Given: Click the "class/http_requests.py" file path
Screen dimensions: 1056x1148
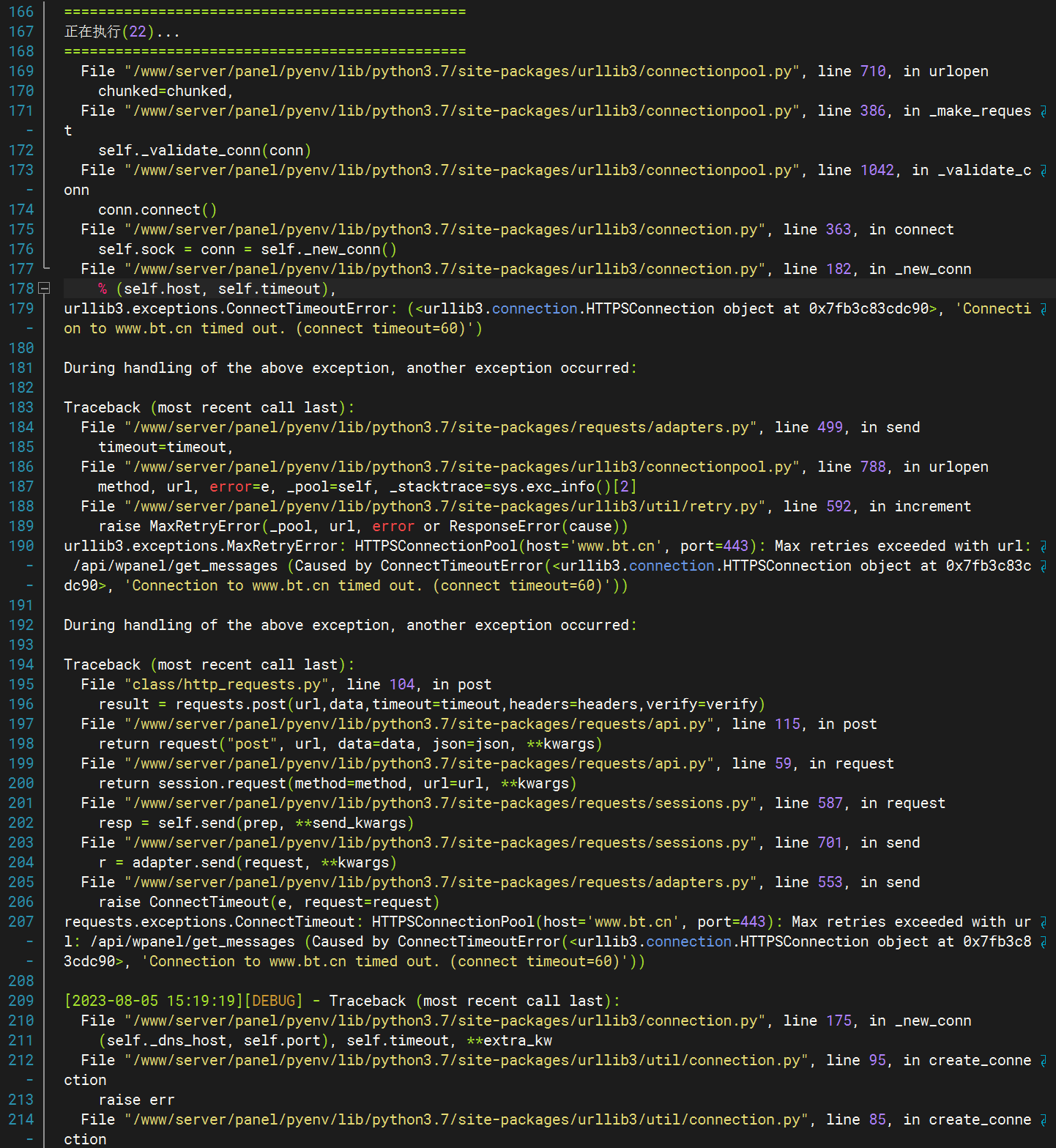Looking at the screenshot, I should point(226,684).
